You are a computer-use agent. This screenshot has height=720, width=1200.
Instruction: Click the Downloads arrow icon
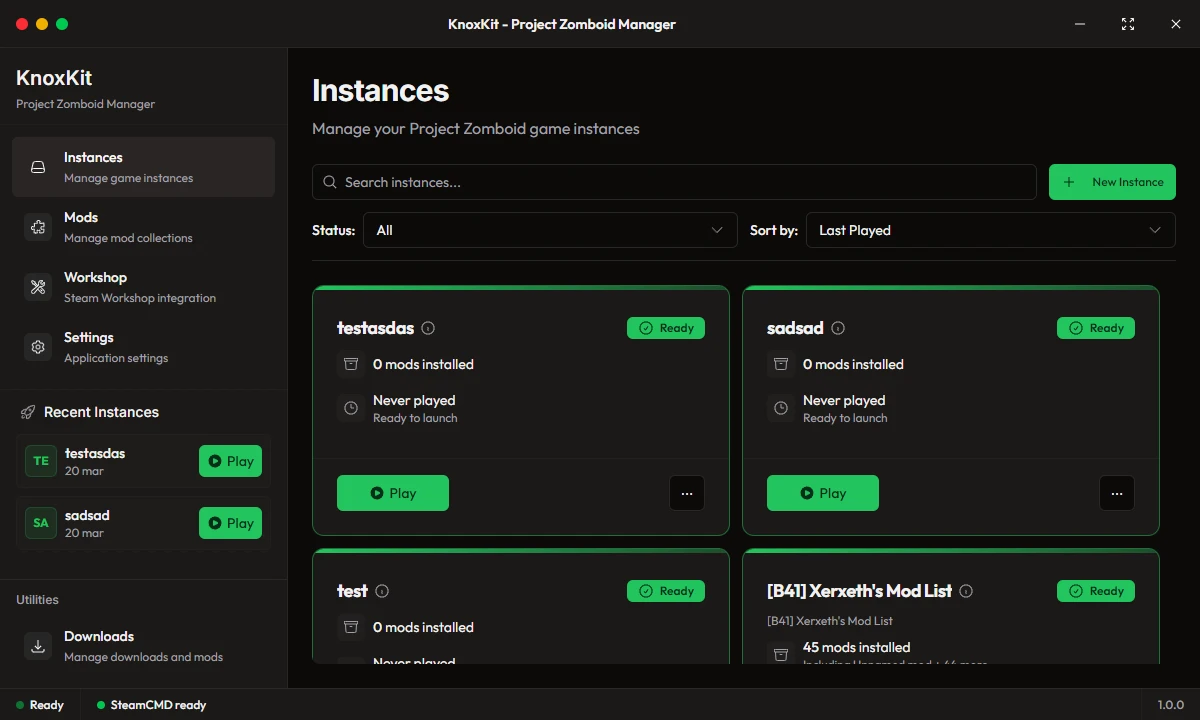[38, 646]
